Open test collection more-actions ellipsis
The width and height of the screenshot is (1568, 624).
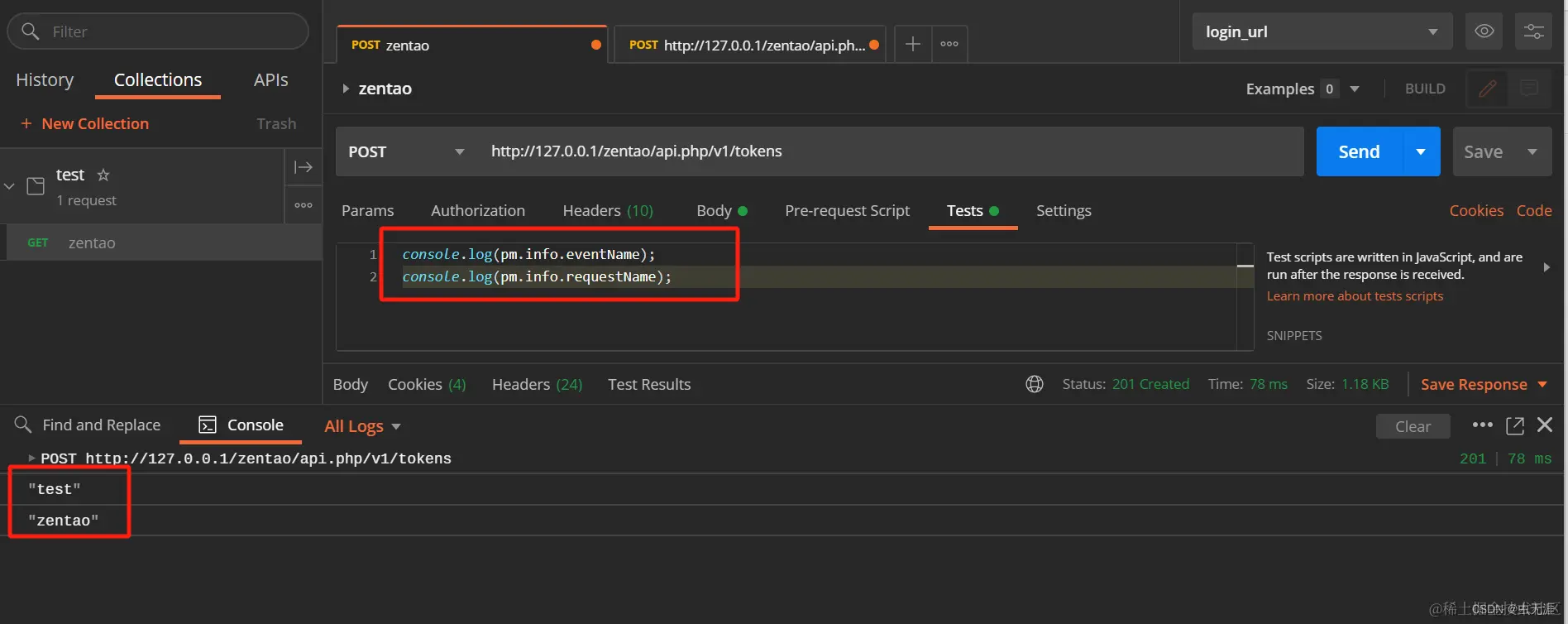pyautogui.click(x=304, y=204)
